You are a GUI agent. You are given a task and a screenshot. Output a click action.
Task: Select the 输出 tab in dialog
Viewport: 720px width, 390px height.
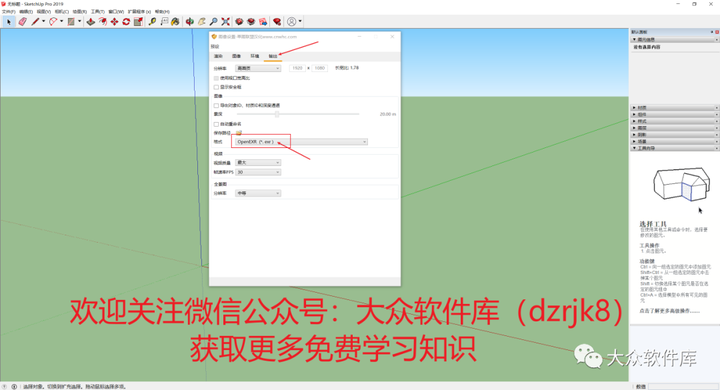coord(273,56)
